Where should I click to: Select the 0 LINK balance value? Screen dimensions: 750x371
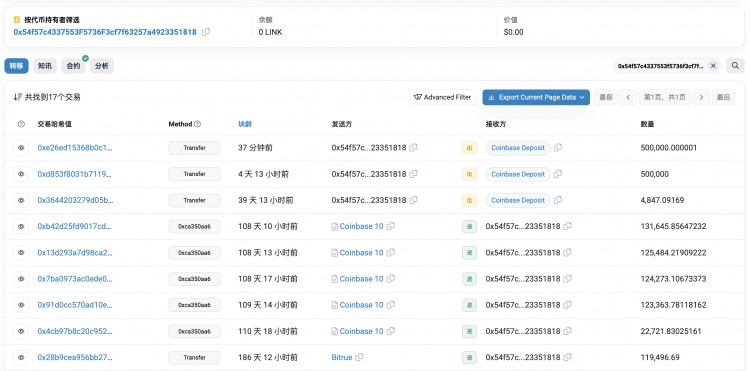(x=270, y=32)
